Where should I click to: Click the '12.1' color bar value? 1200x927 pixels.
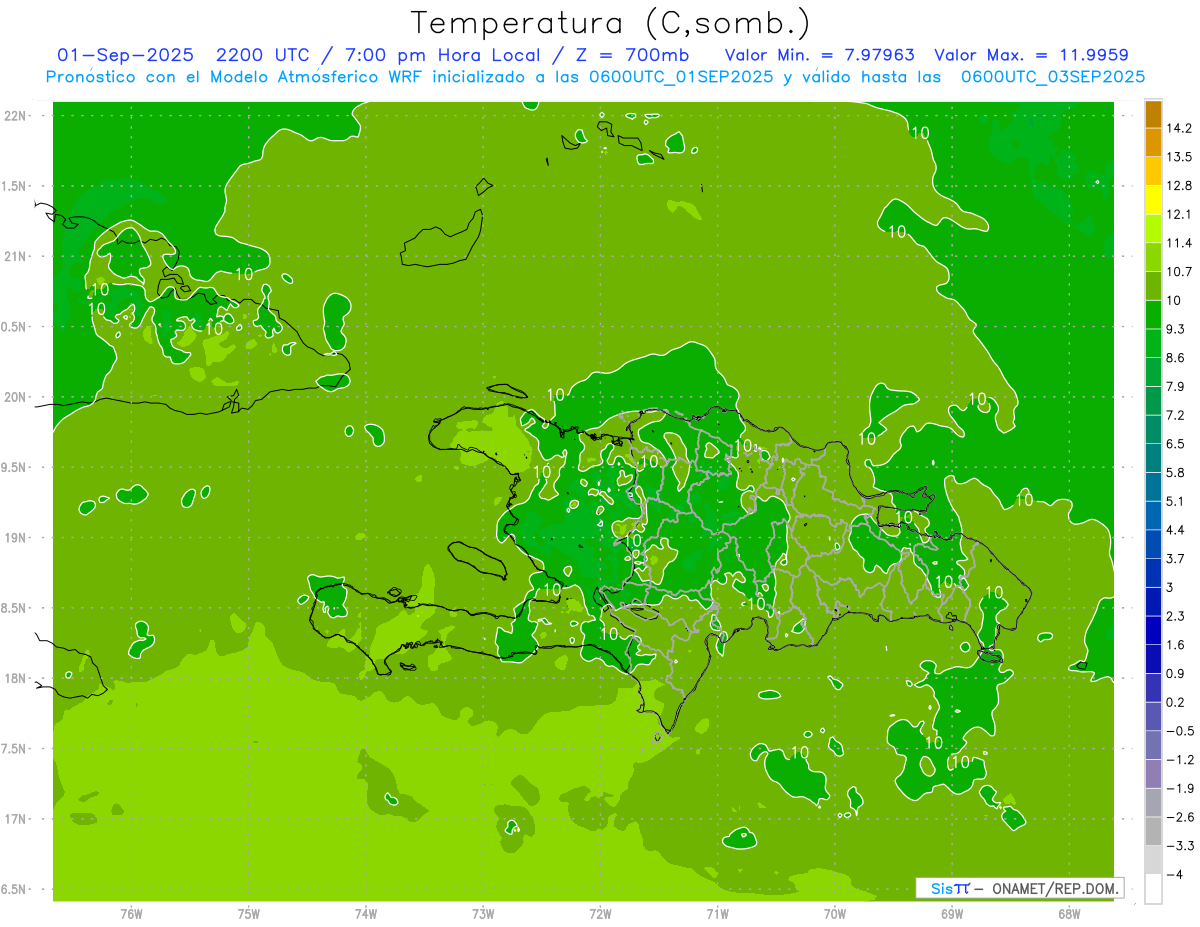(1179, 214)
